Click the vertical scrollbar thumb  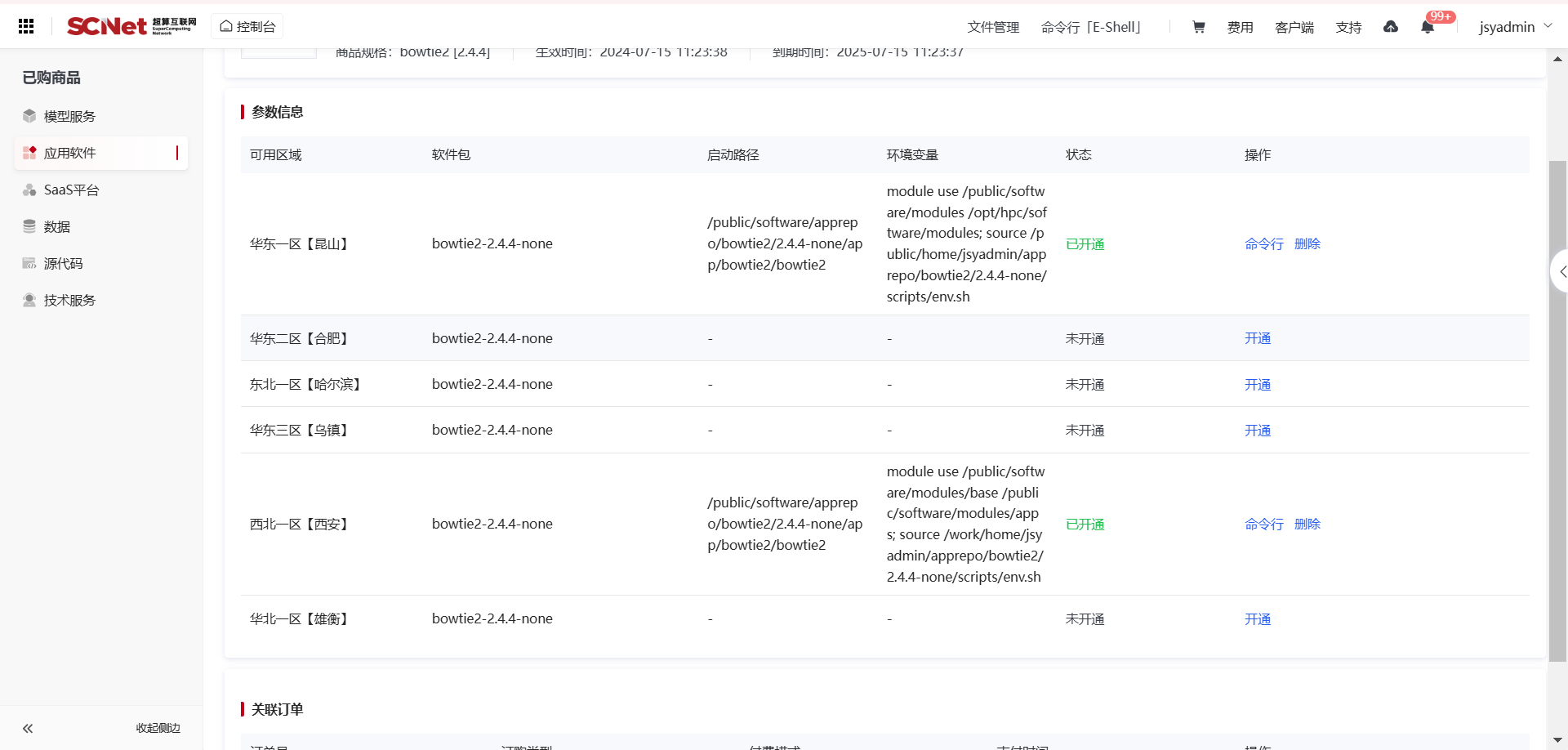point(1557,408)
